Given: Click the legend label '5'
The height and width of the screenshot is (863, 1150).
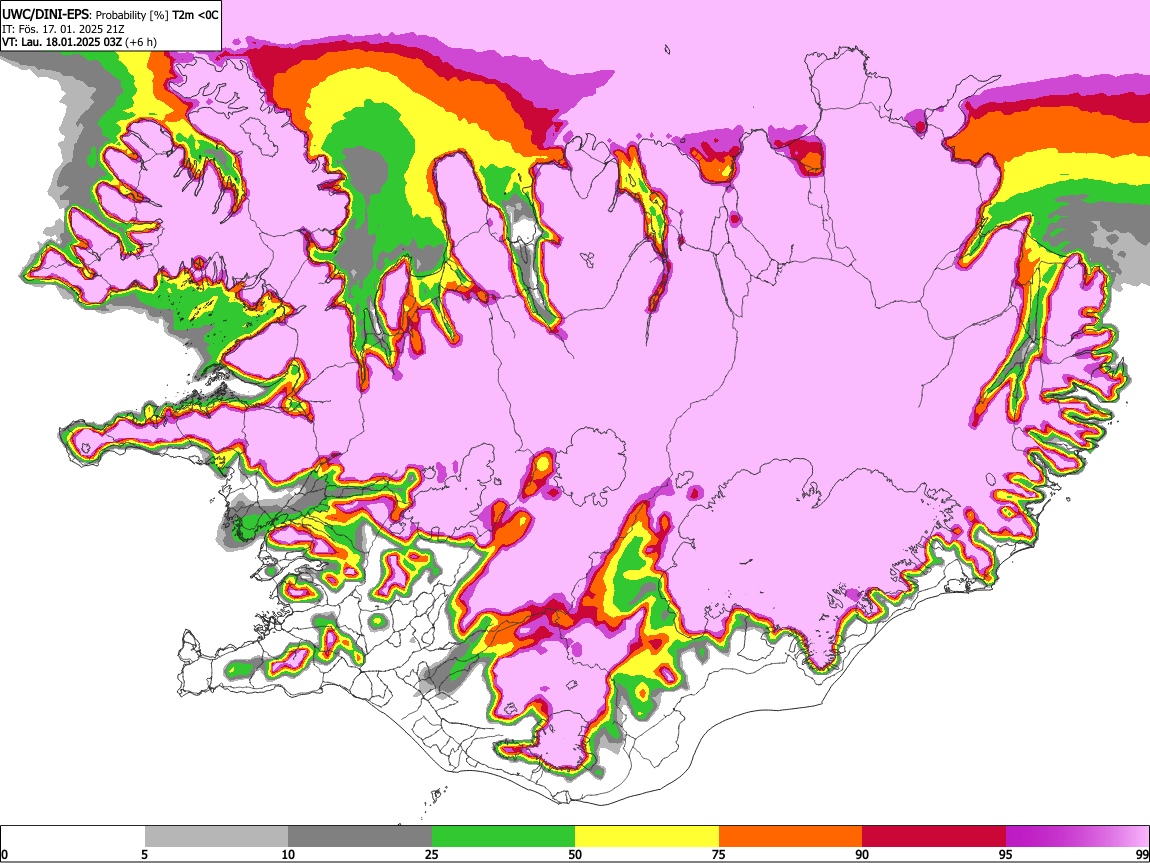Looking at the screenshot, I should click(144, 855).
